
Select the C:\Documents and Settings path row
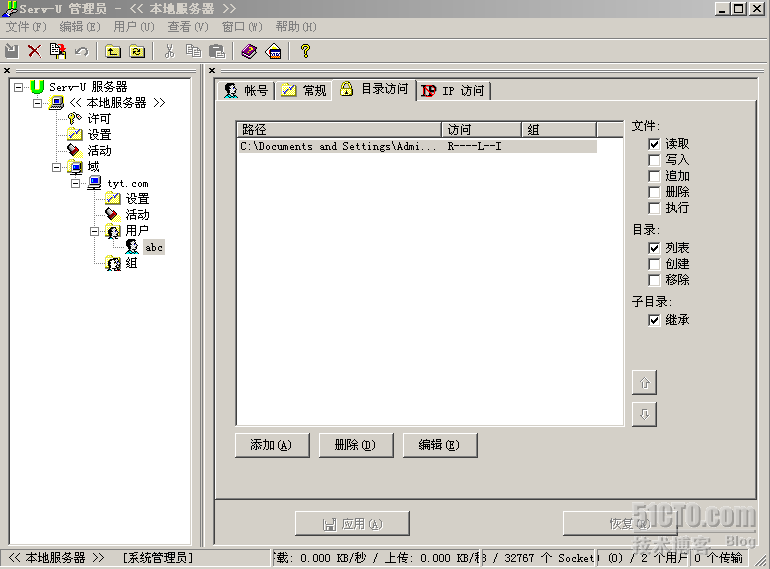point(417,146)
